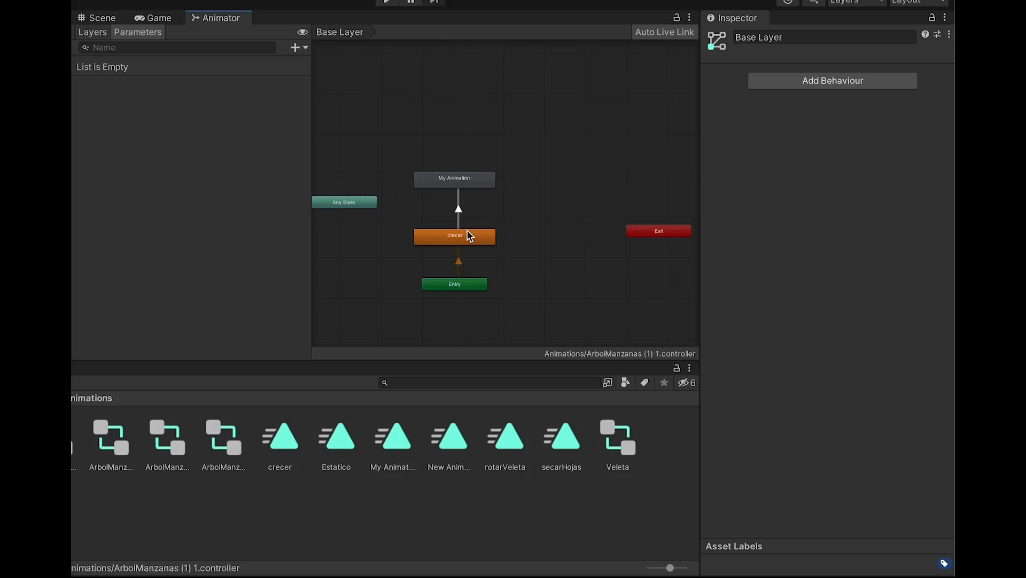The image size is (1026, 578).
Task: Select the green Entry node
Action: [x=454, y=284]
